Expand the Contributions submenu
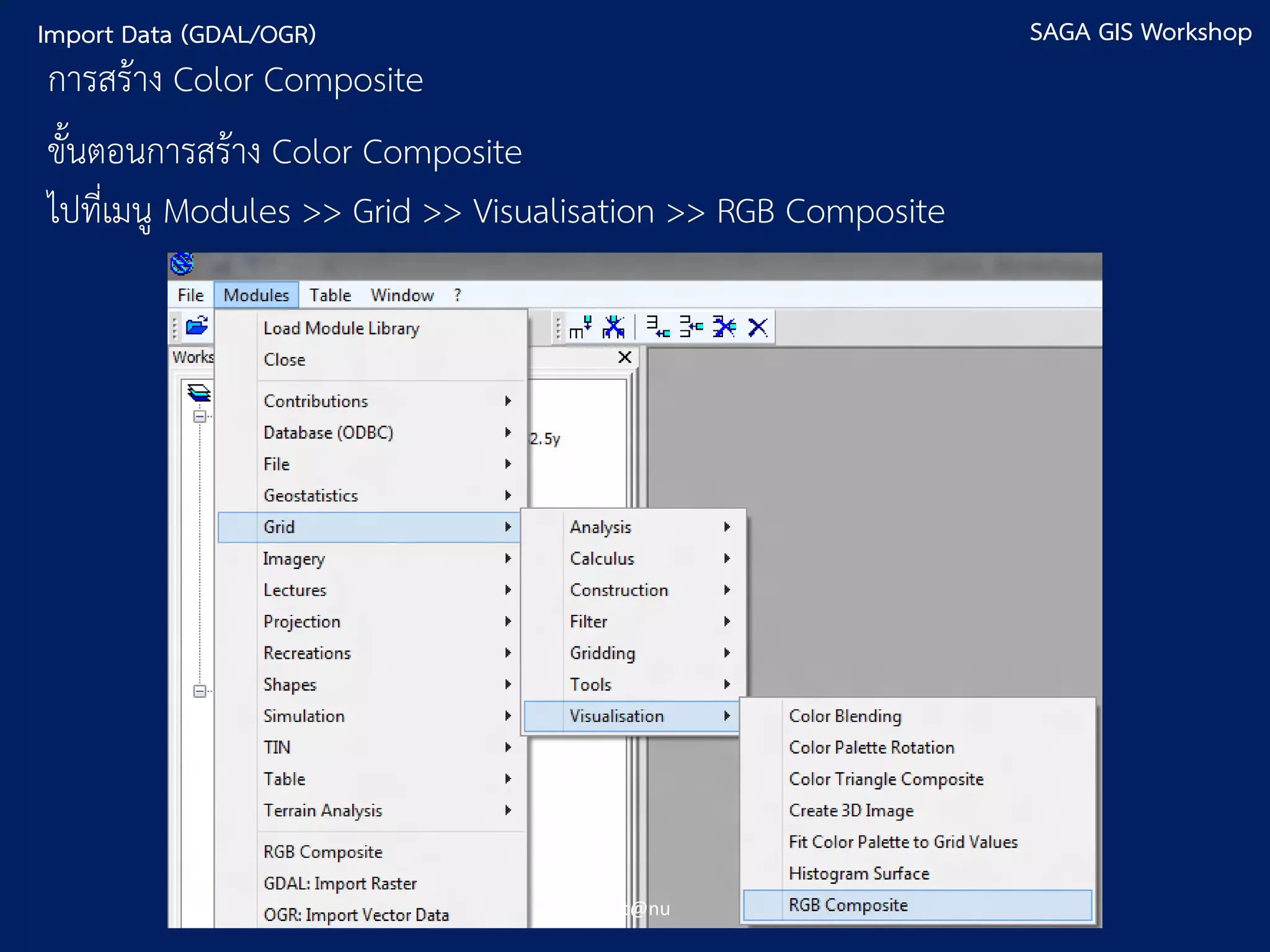This screenshot has width=1270, height=952. 371,401
